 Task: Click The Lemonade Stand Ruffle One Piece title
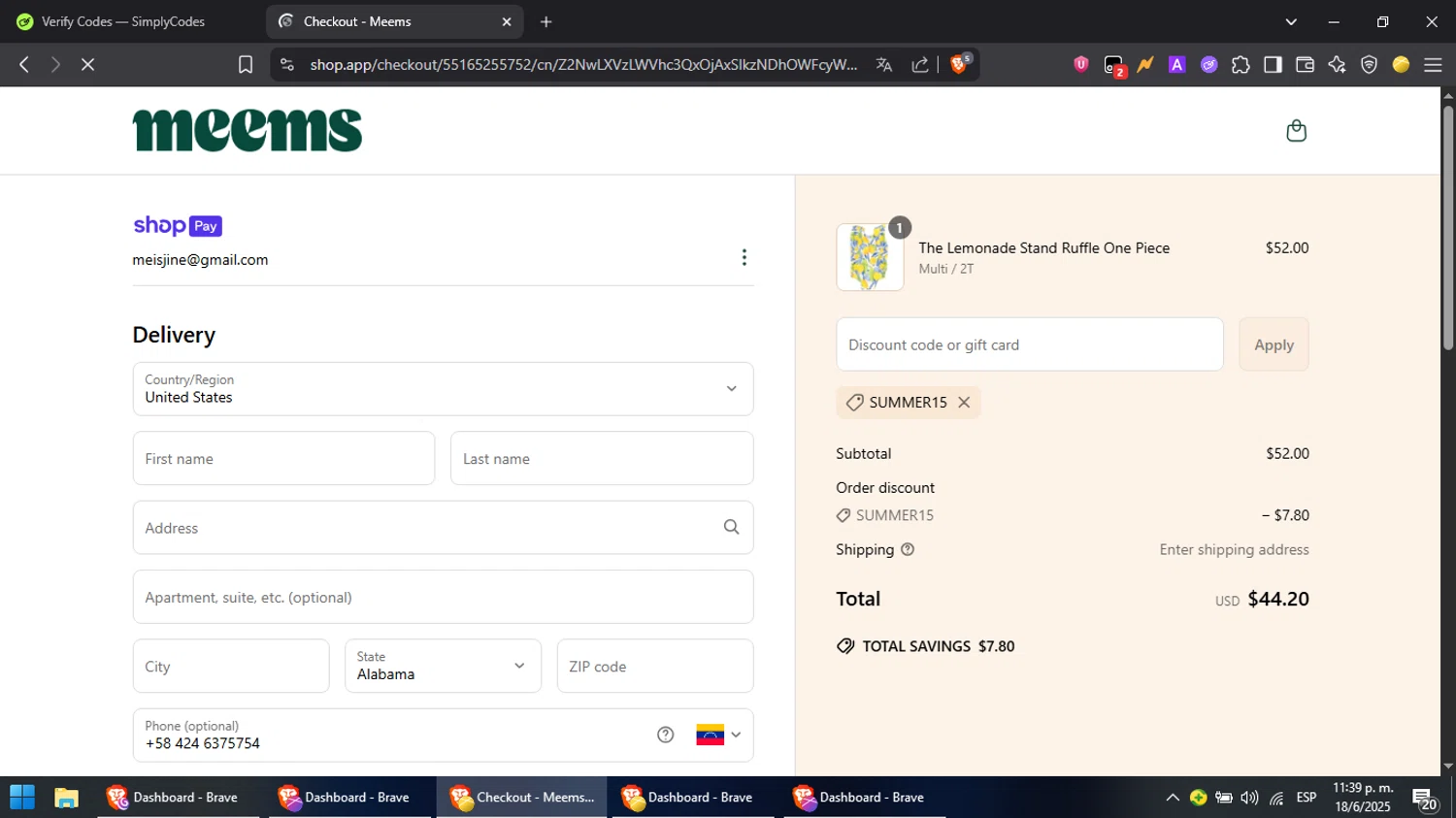click(1044, 247)
